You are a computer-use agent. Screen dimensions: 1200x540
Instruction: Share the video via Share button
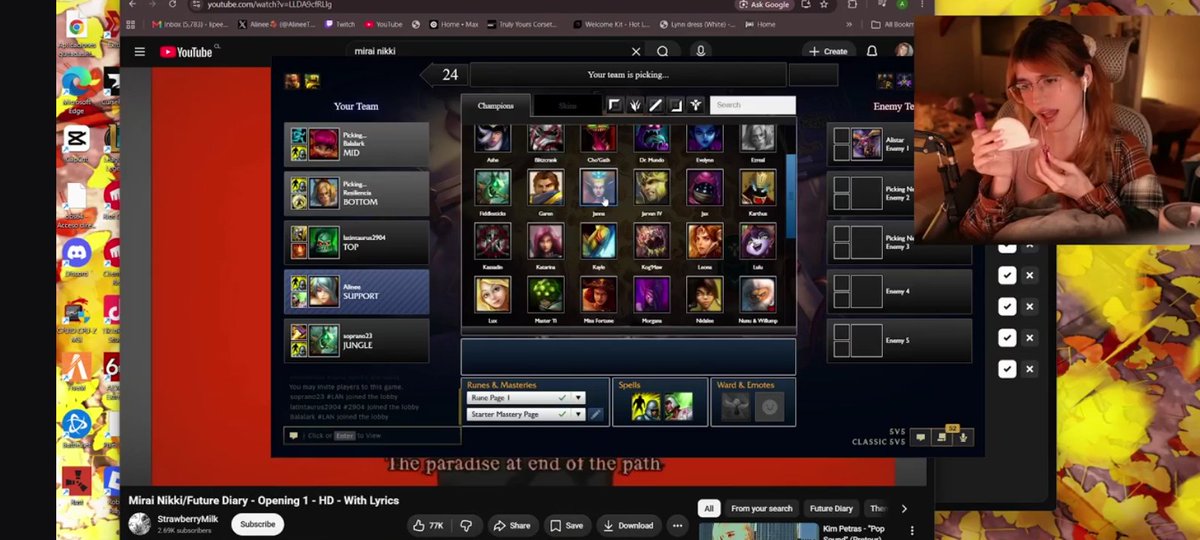(x=512, y=525)
